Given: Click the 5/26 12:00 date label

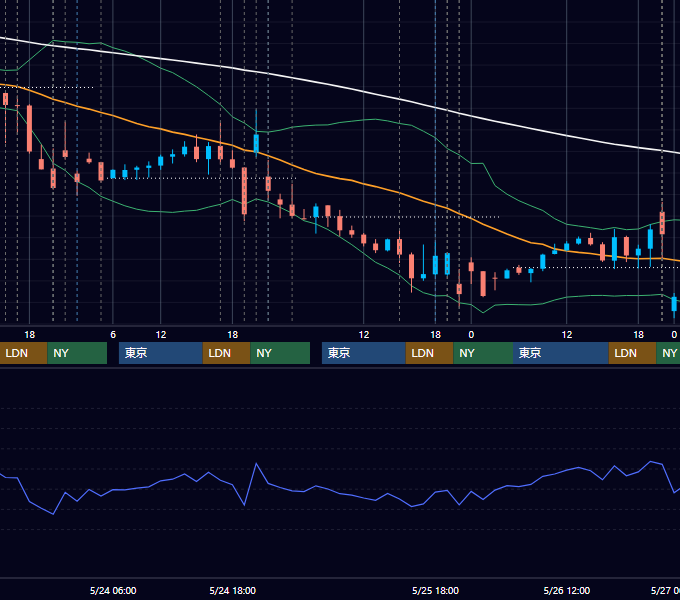Looking at the screenshot, I should pyautogui.click(x=567, y=590).
